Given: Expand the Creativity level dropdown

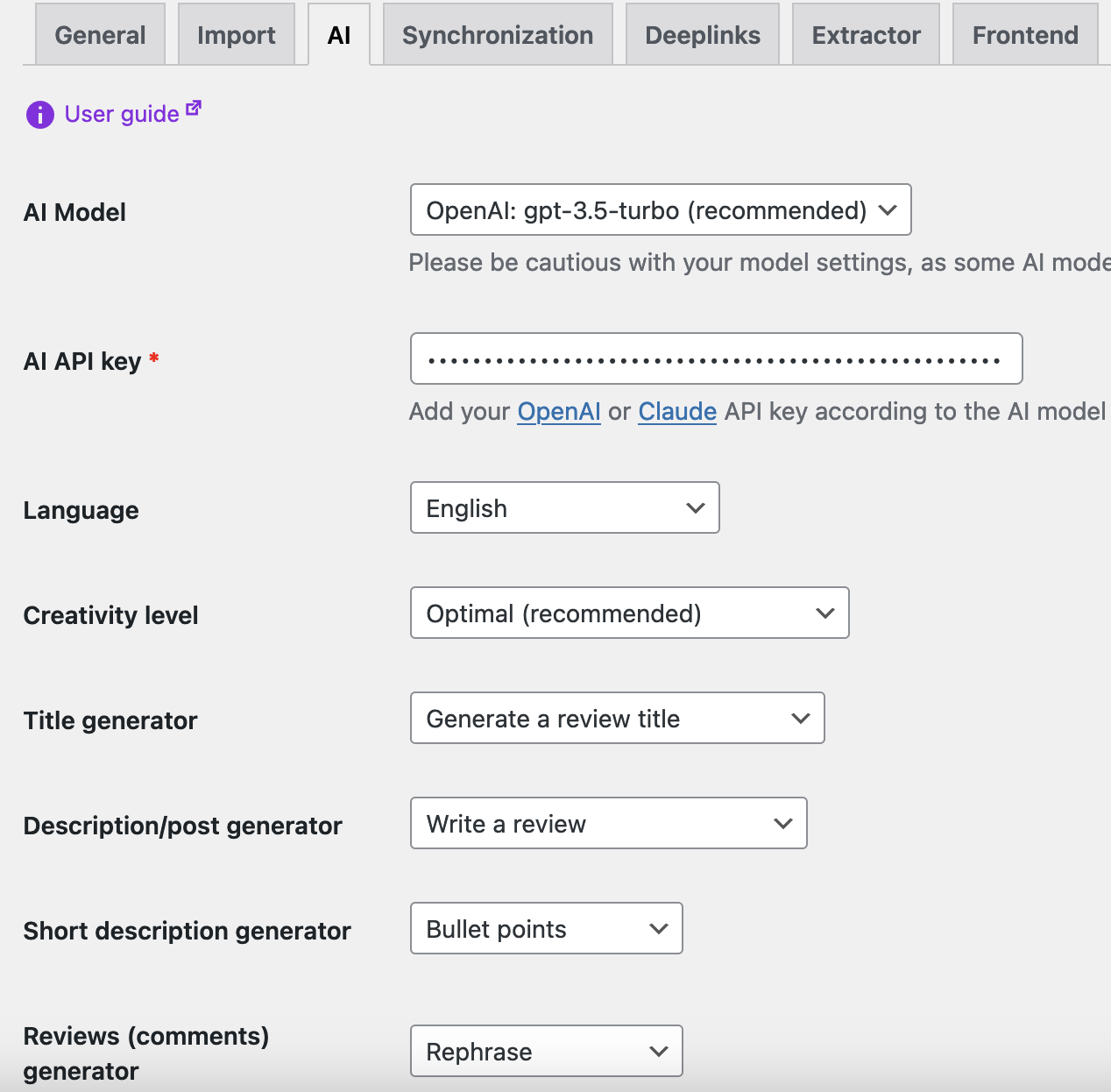Looking at the screenshot, I should (x=629, y=613).
